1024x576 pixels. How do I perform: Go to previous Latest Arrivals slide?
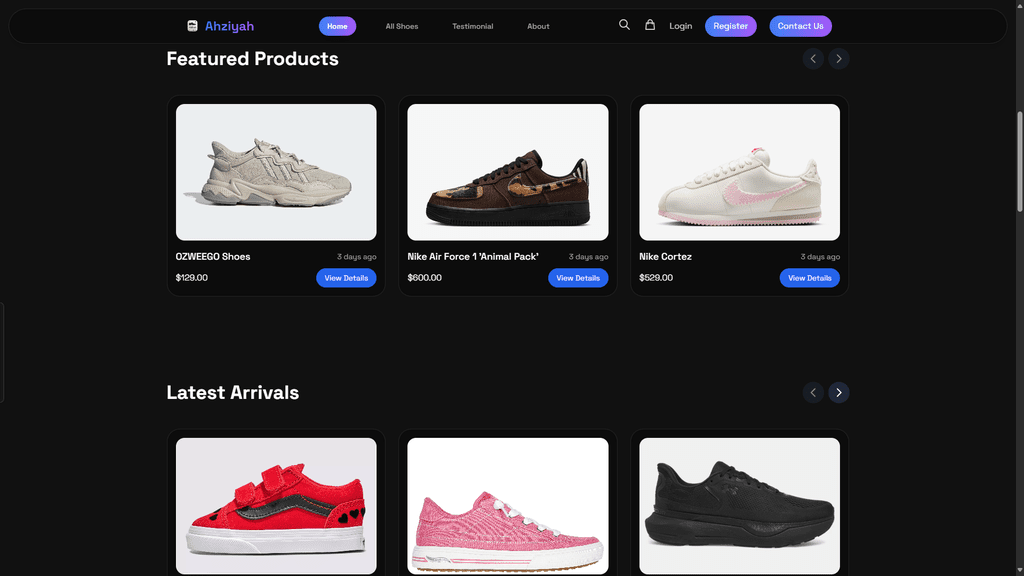(x=813, y=392)
